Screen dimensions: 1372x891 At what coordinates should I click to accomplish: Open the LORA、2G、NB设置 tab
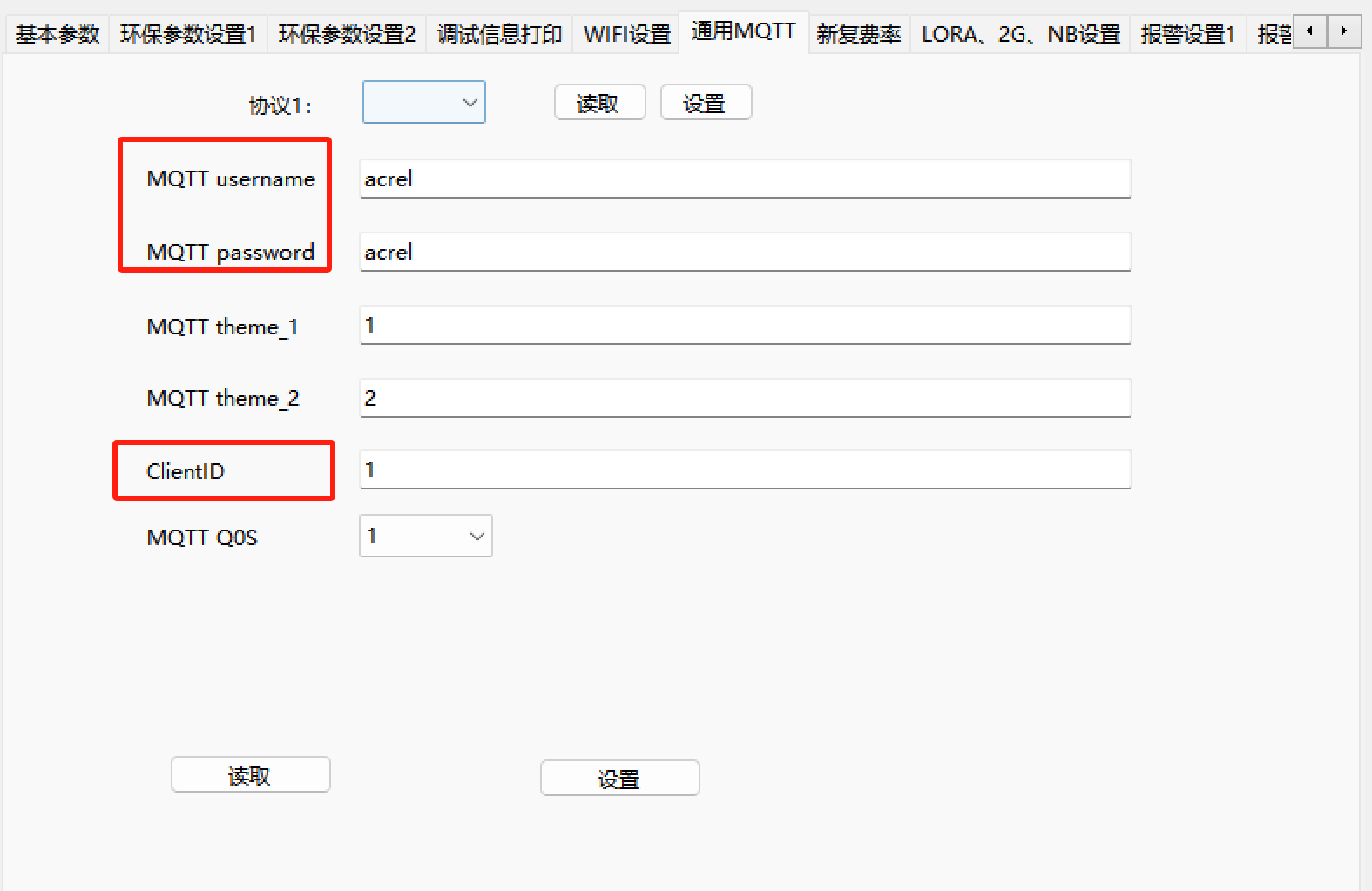pyautogui.click(x=1020, y=34)
